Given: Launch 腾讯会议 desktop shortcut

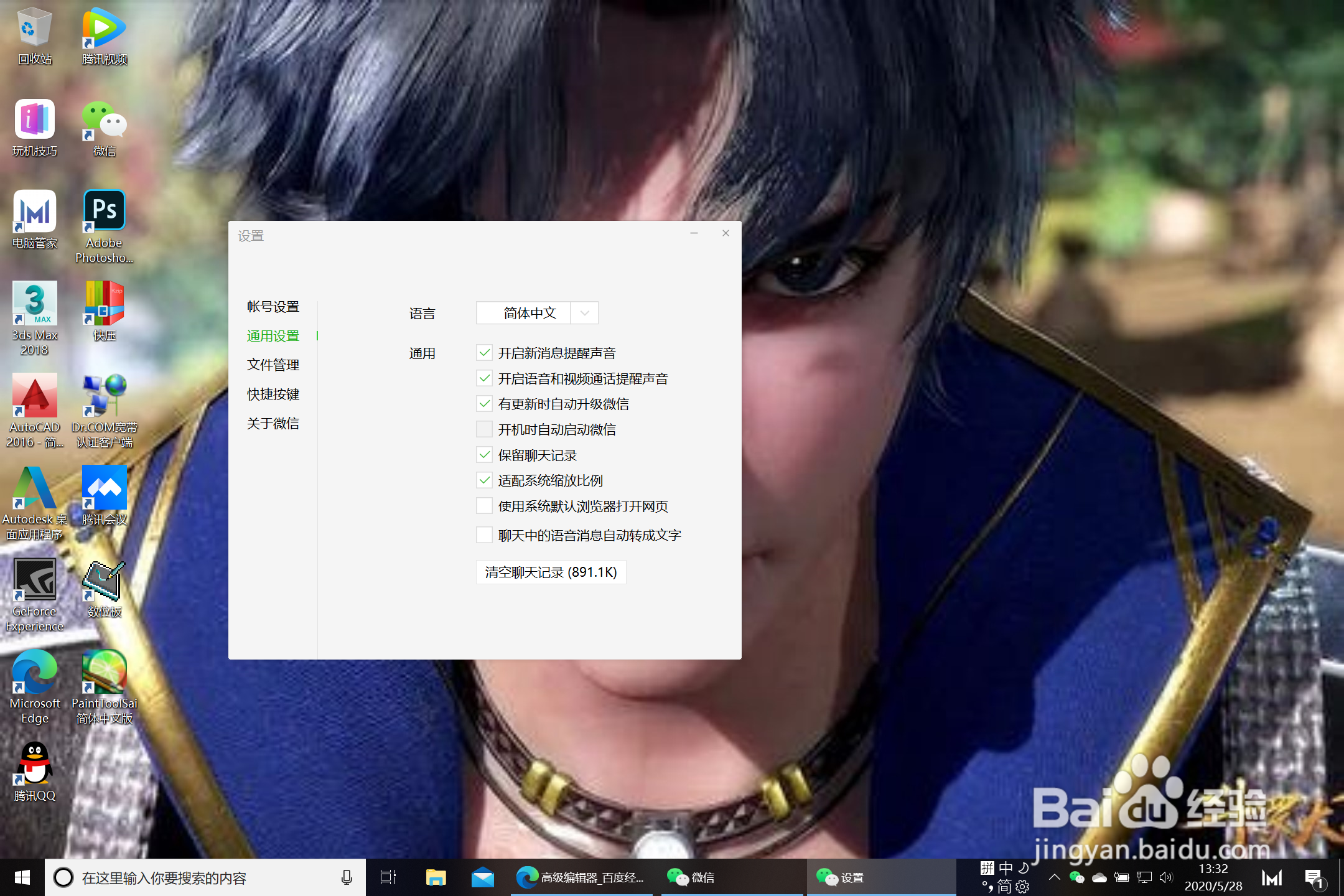Looking at the screenshot, I should coord(105,495).
